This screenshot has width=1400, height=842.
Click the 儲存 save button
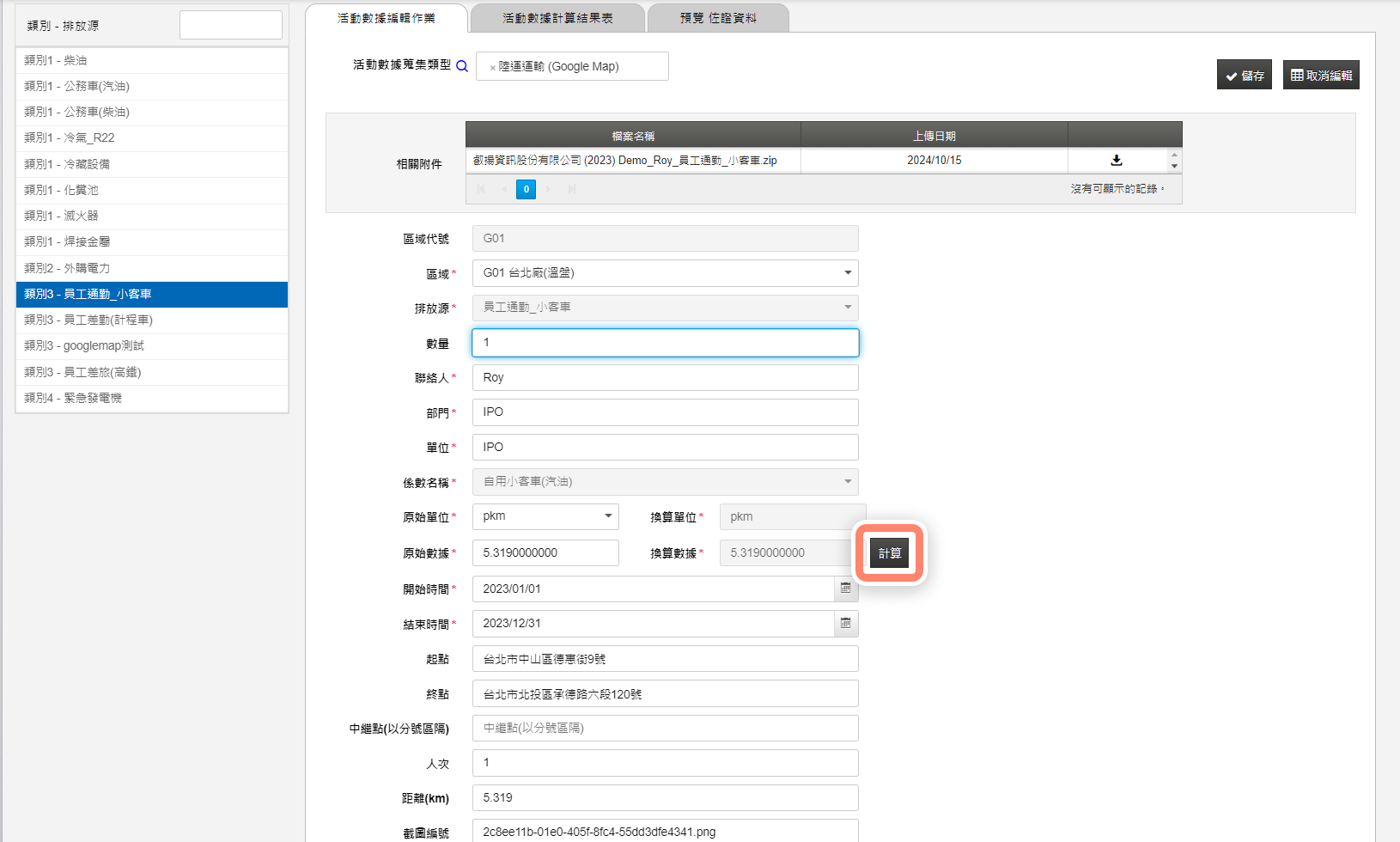[1245, 75]
